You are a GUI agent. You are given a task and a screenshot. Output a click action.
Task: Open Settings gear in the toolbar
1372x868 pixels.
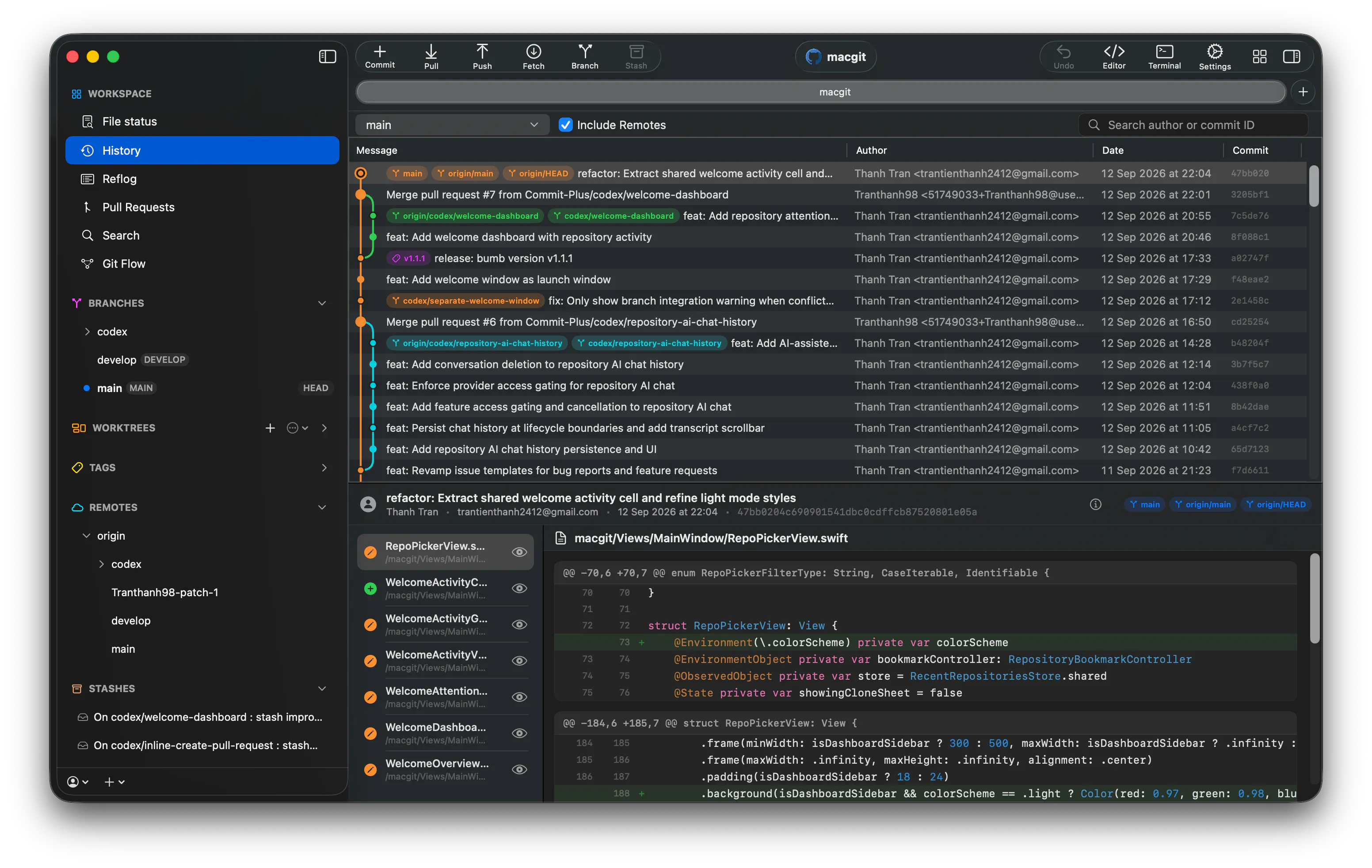(1215, 57)
